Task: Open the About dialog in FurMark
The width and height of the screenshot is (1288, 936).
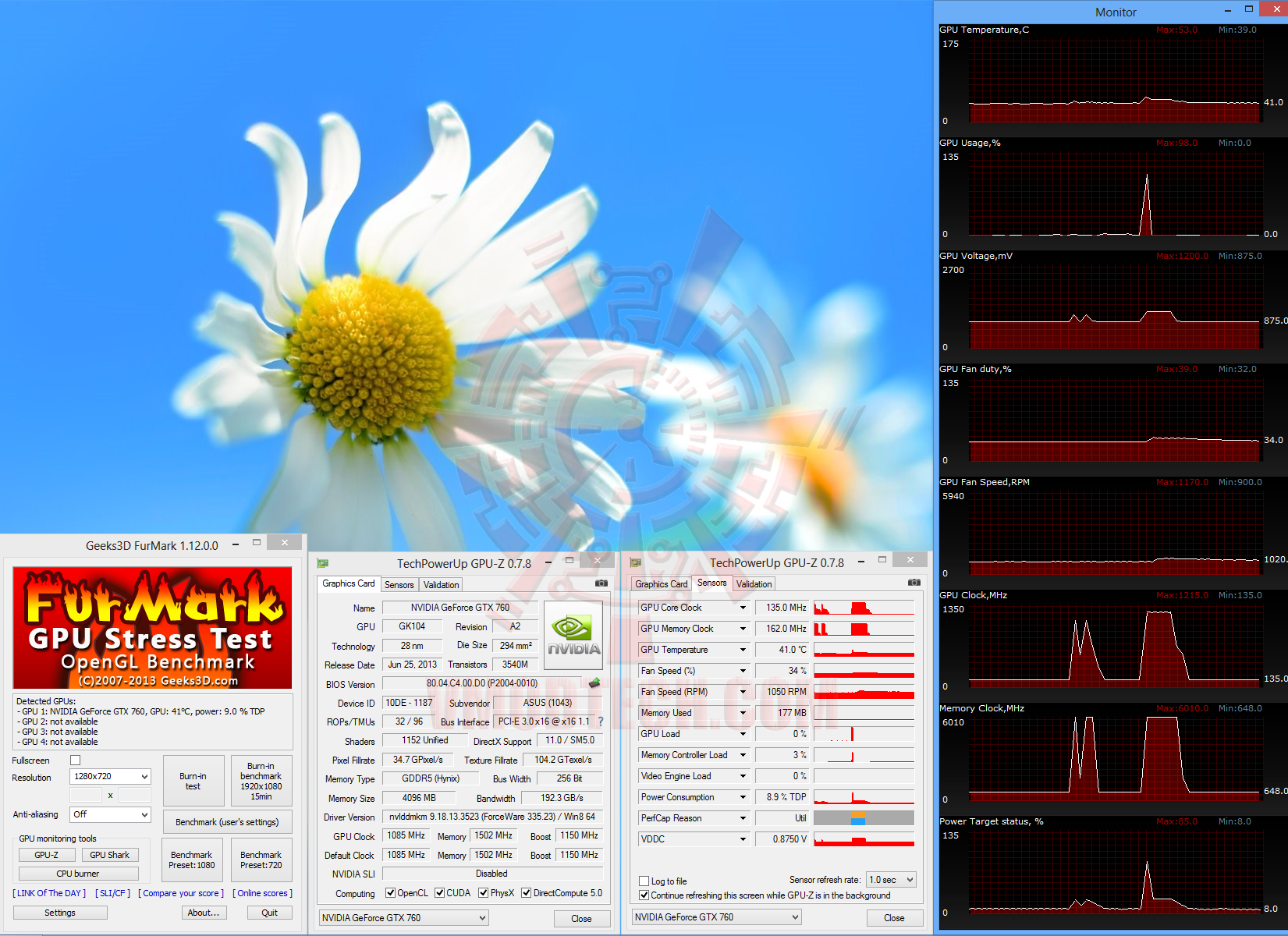Action: [204, 913]
